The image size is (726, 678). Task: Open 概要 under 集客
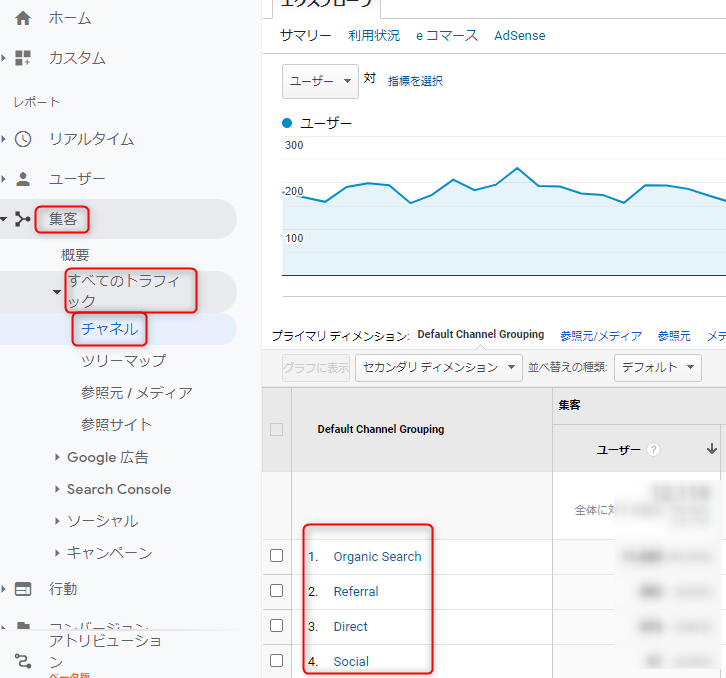[x=75, y=255]
